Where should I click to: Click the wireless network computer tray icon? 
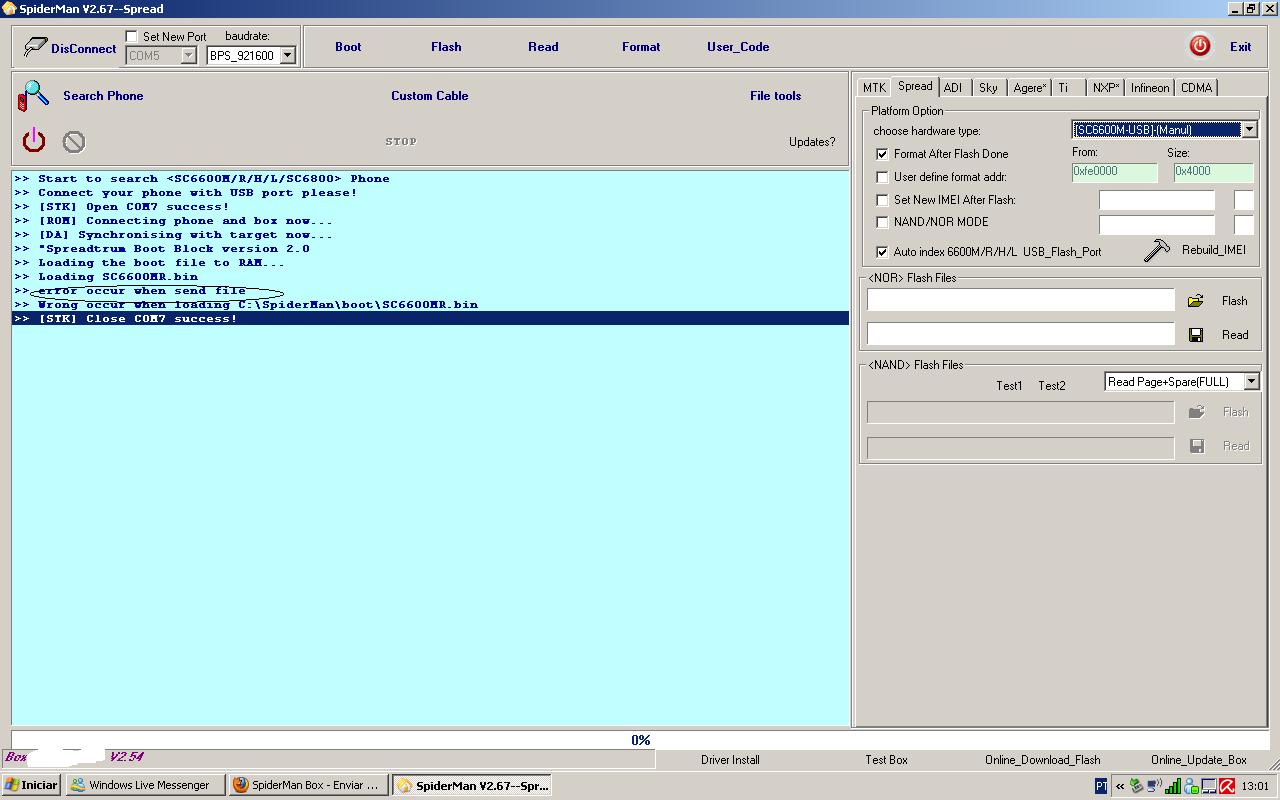click(x=1154, y=786)
